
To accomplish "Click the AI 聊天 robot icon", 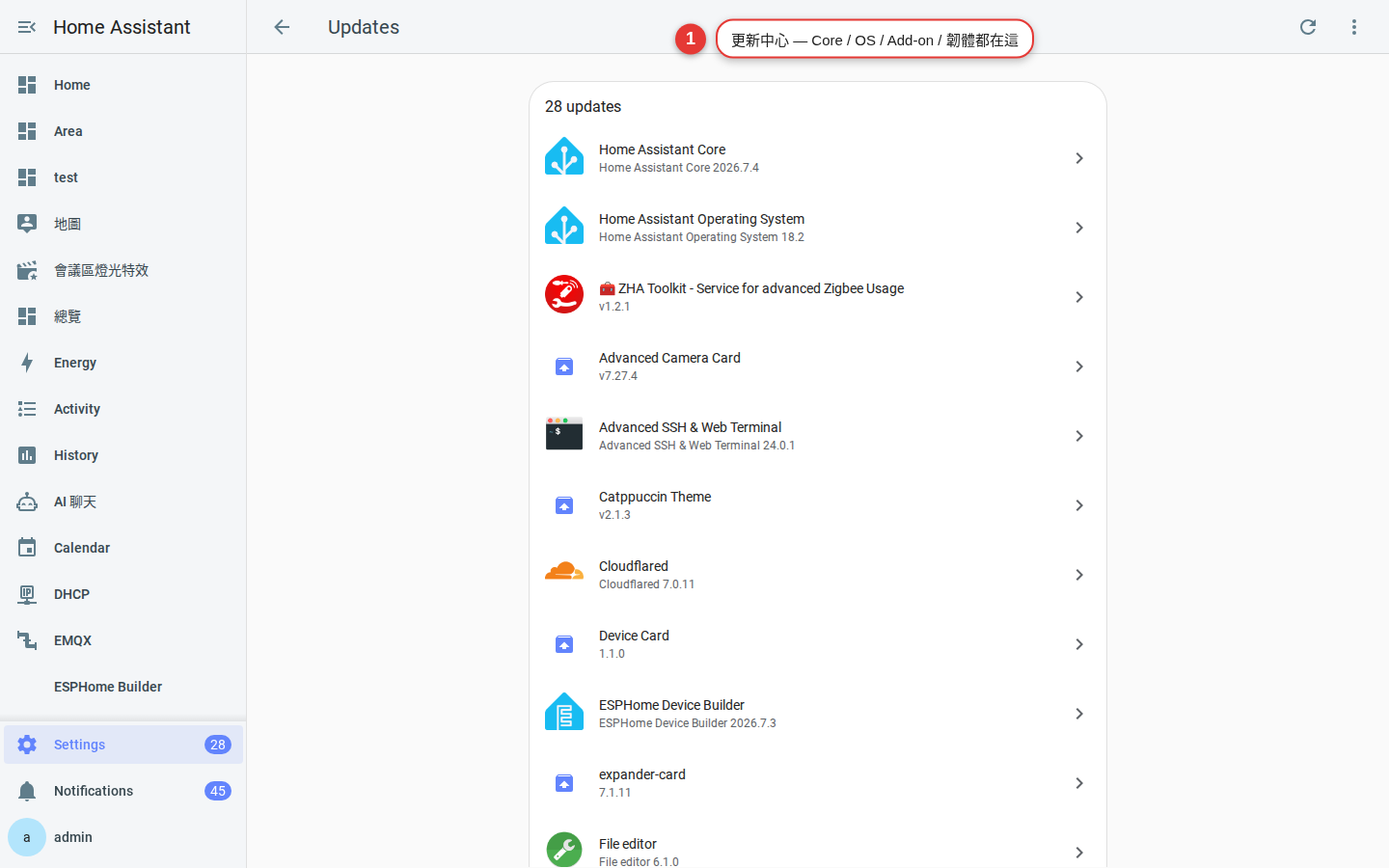I will pyautogui.click(x=27, y=502).
